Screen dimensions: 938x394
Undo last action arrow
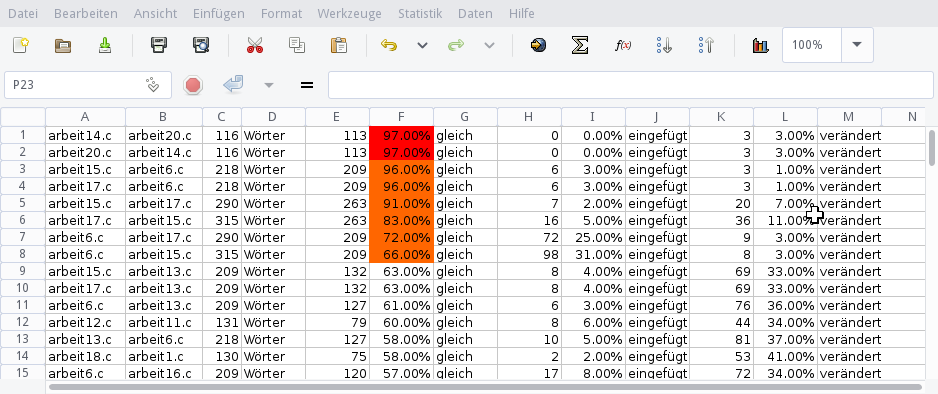point(389,45)
